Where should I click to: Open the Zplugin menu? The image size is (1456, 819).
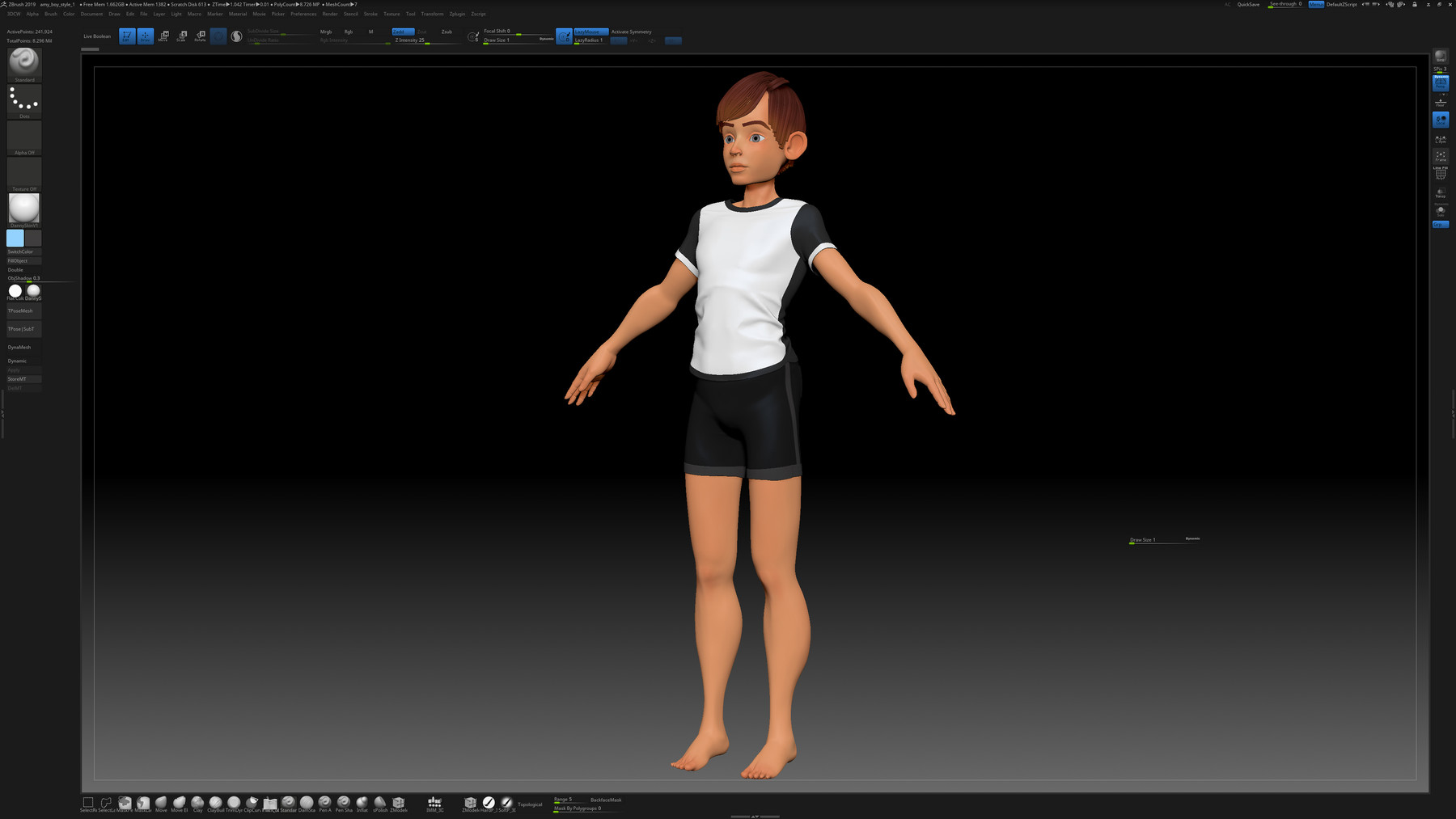[x=457, y=14]
